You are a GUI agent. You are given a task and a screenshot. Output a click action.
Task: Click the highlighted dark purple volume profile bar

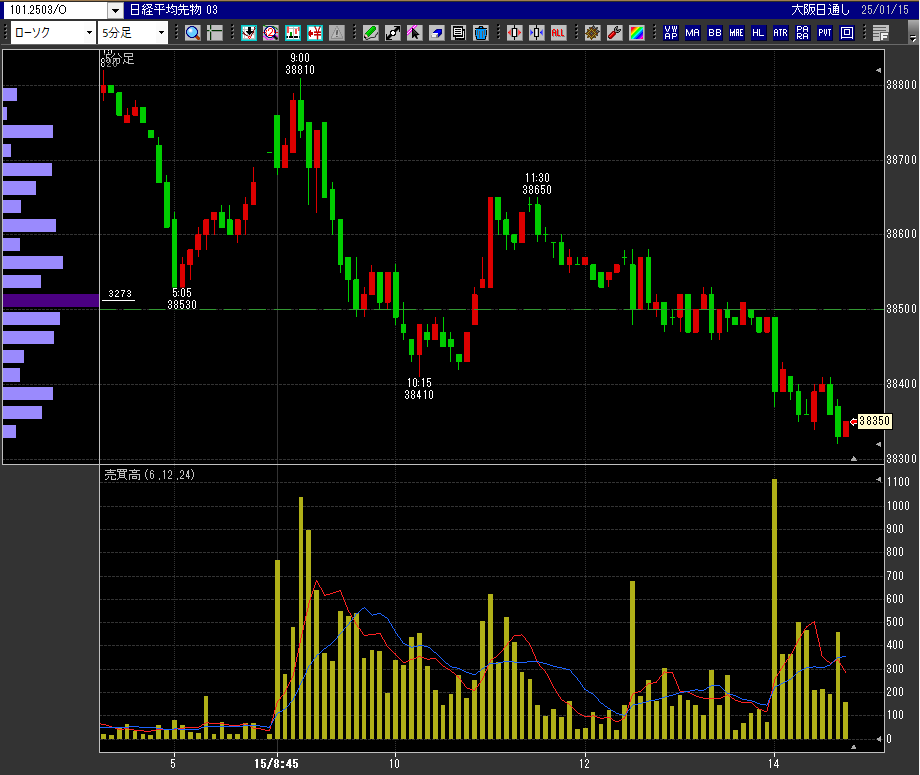pos(51,300)
